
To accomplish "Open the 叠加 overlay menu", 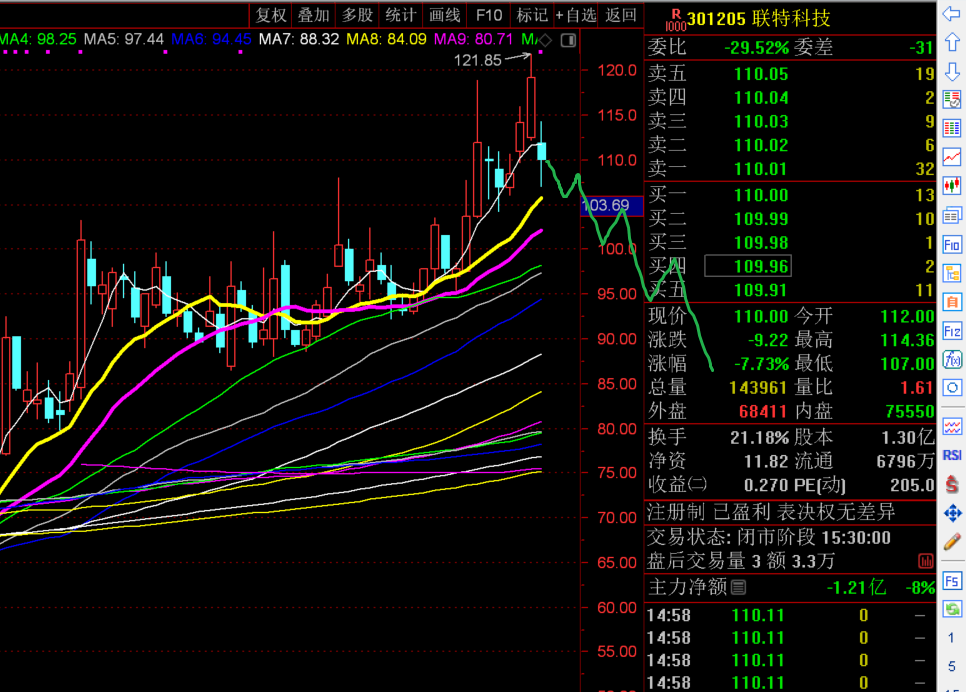I will (x=314, y=15).
